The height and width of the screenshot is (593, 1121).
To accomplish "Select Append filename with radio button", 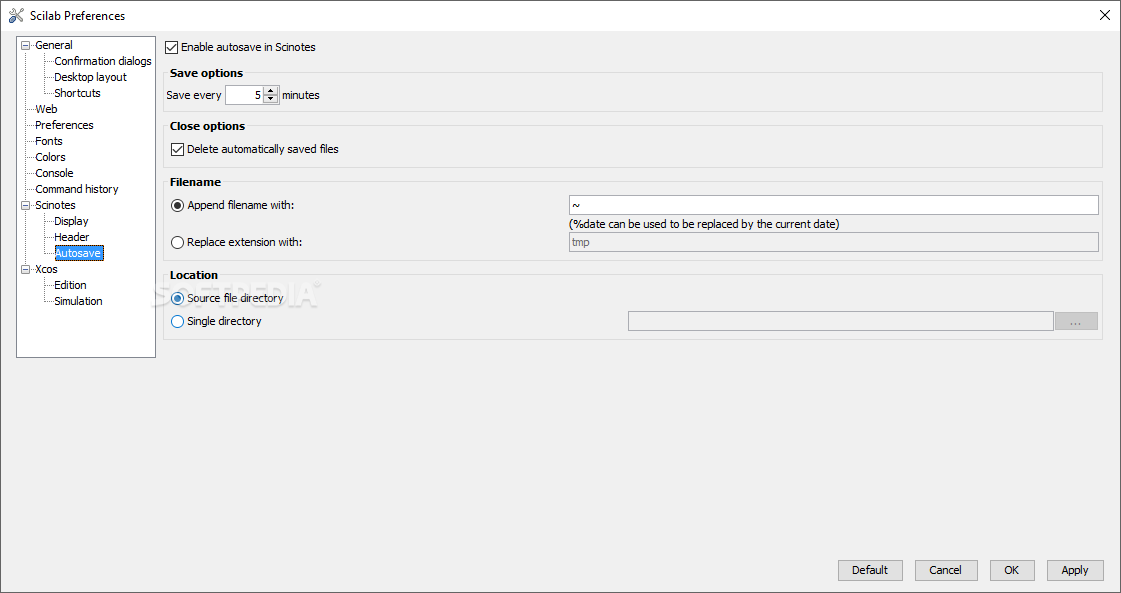I will [177, 205].
